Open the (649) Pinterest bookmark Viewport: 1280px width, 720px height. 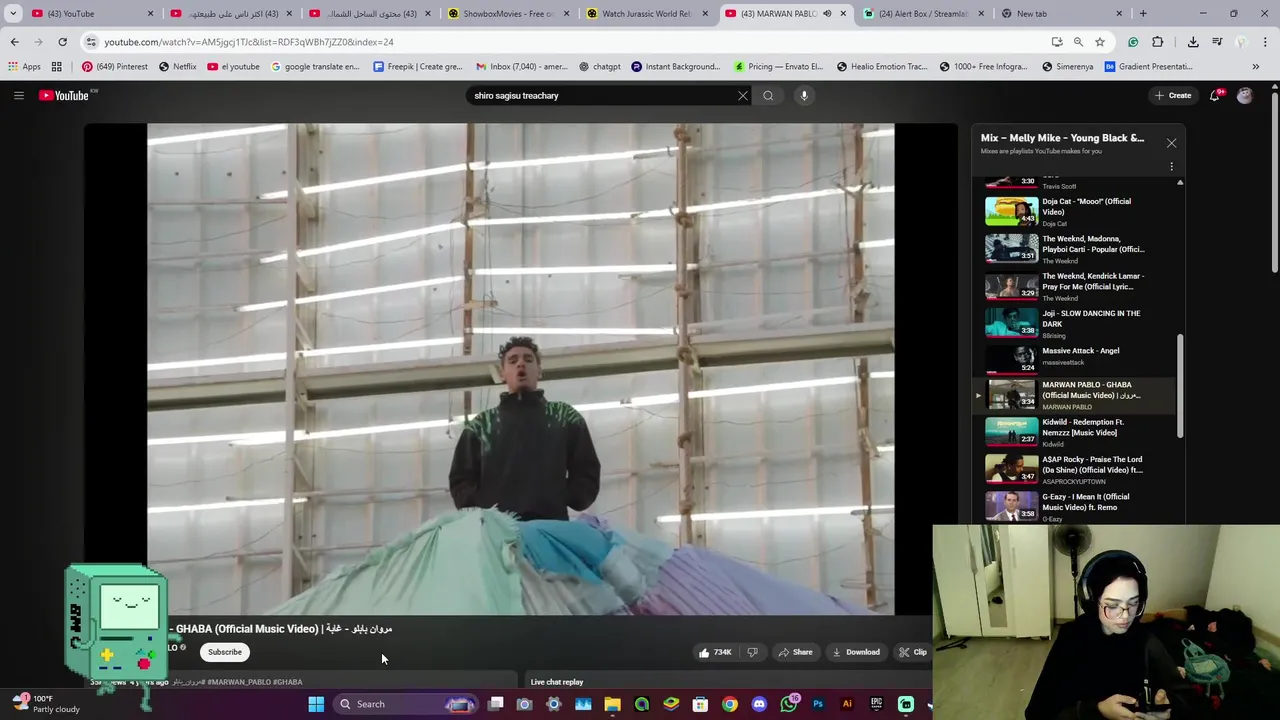coord(115,67)
